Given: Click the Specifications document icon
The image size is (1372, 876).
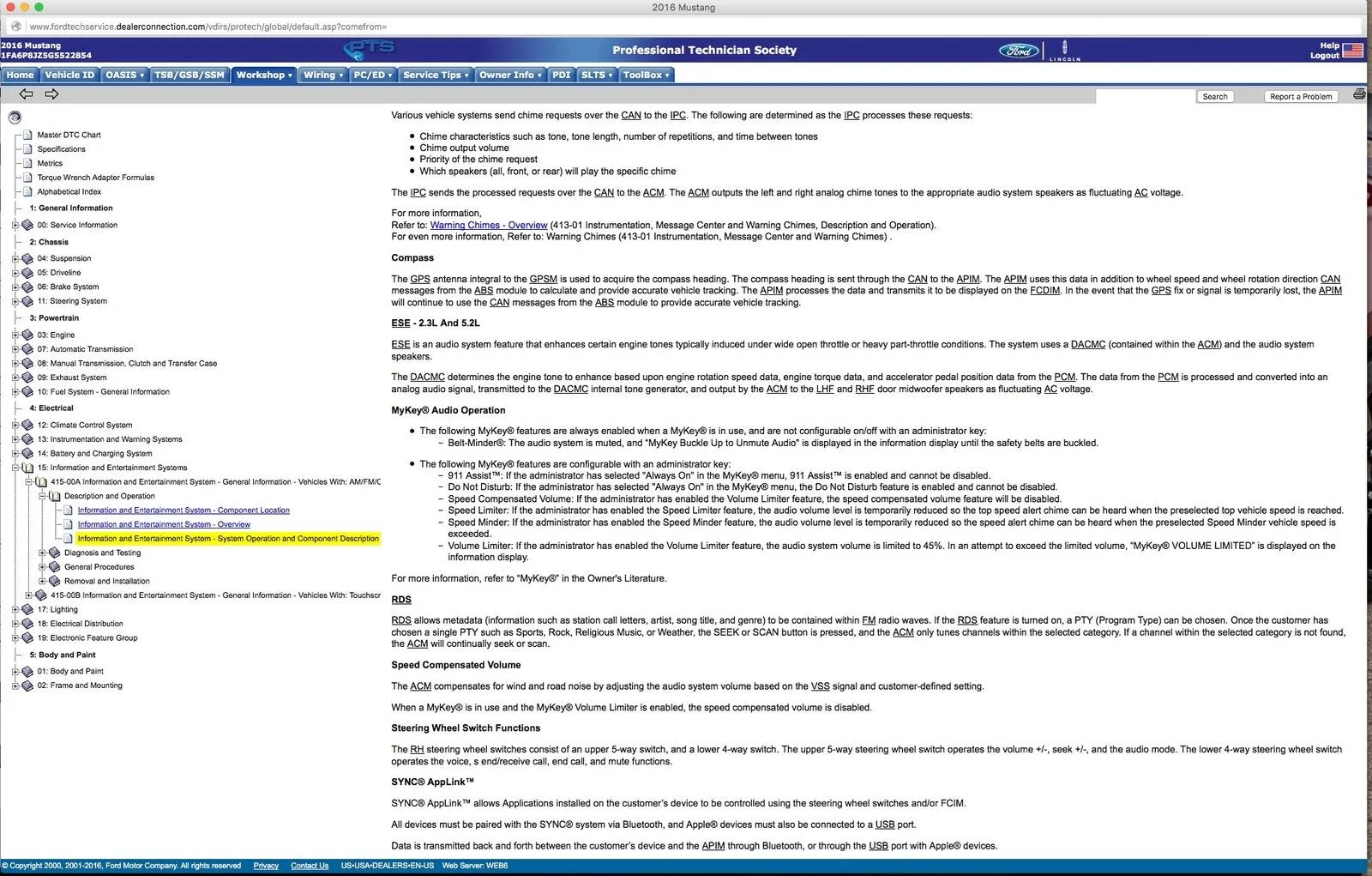Looking at the screenshot, I should pos(28,149).
